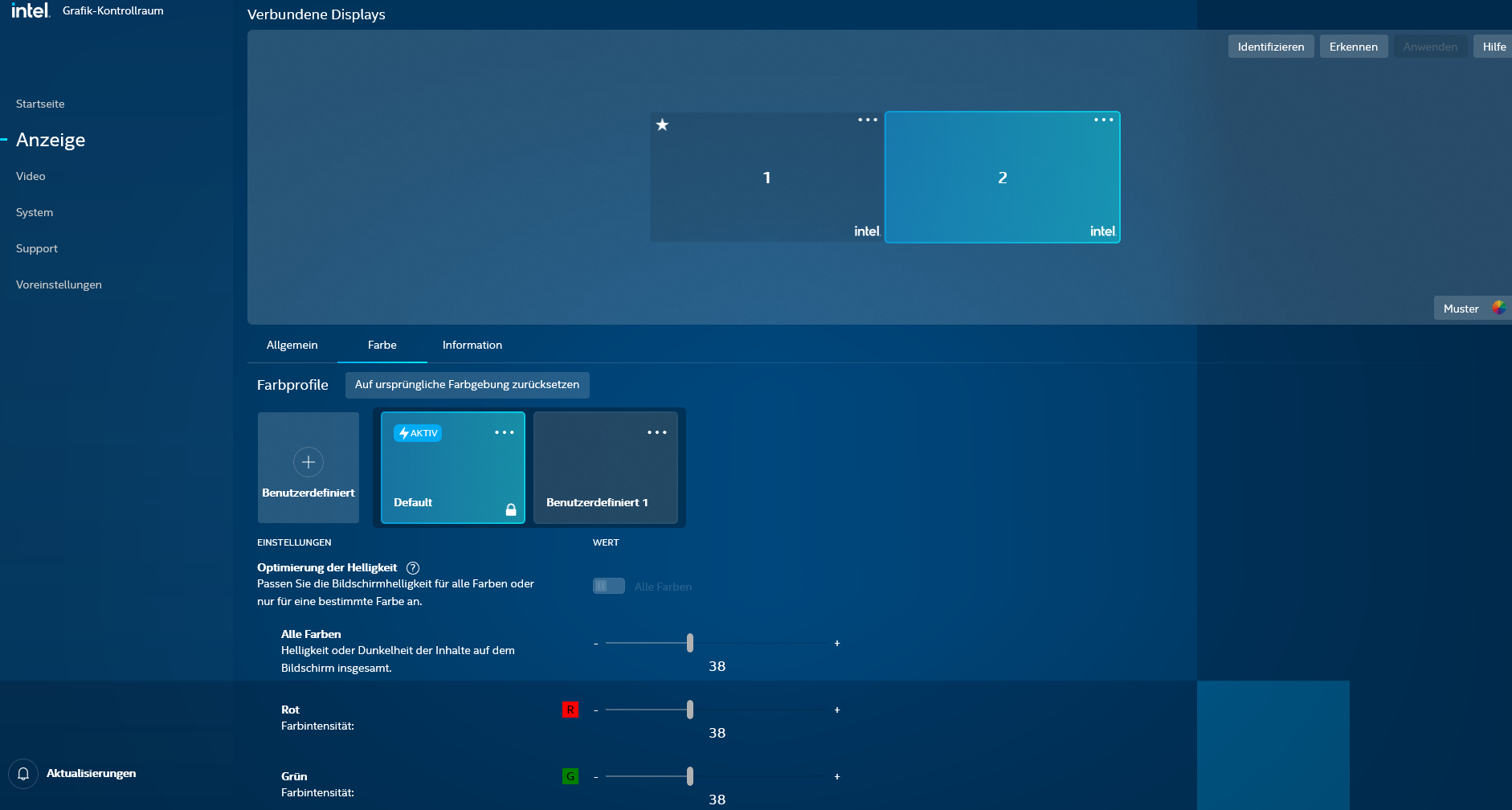Click the Rot intensity slider handle
The width and height of the screenshot is (1512, 810).
click(x=690, y=710)
